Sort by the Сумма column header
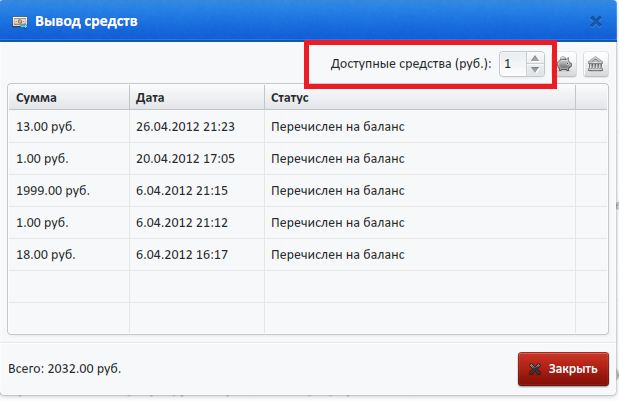Image resolution: width=619 pixels, height=401 pixels. [69, 97]
